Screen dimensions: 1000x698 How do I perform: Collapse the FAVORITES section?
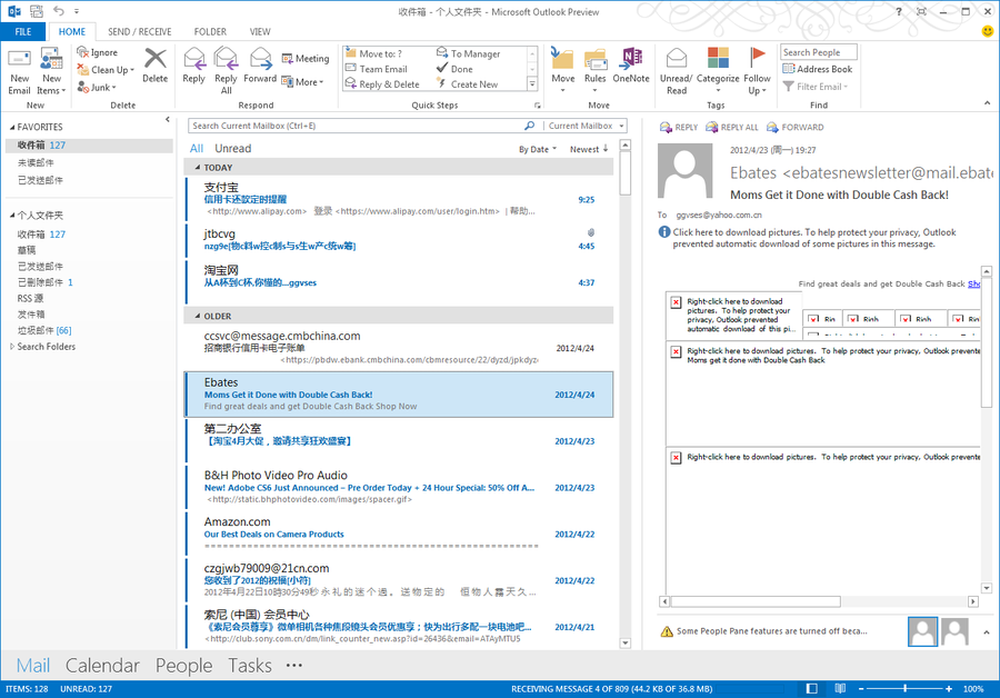pos(12,127)
